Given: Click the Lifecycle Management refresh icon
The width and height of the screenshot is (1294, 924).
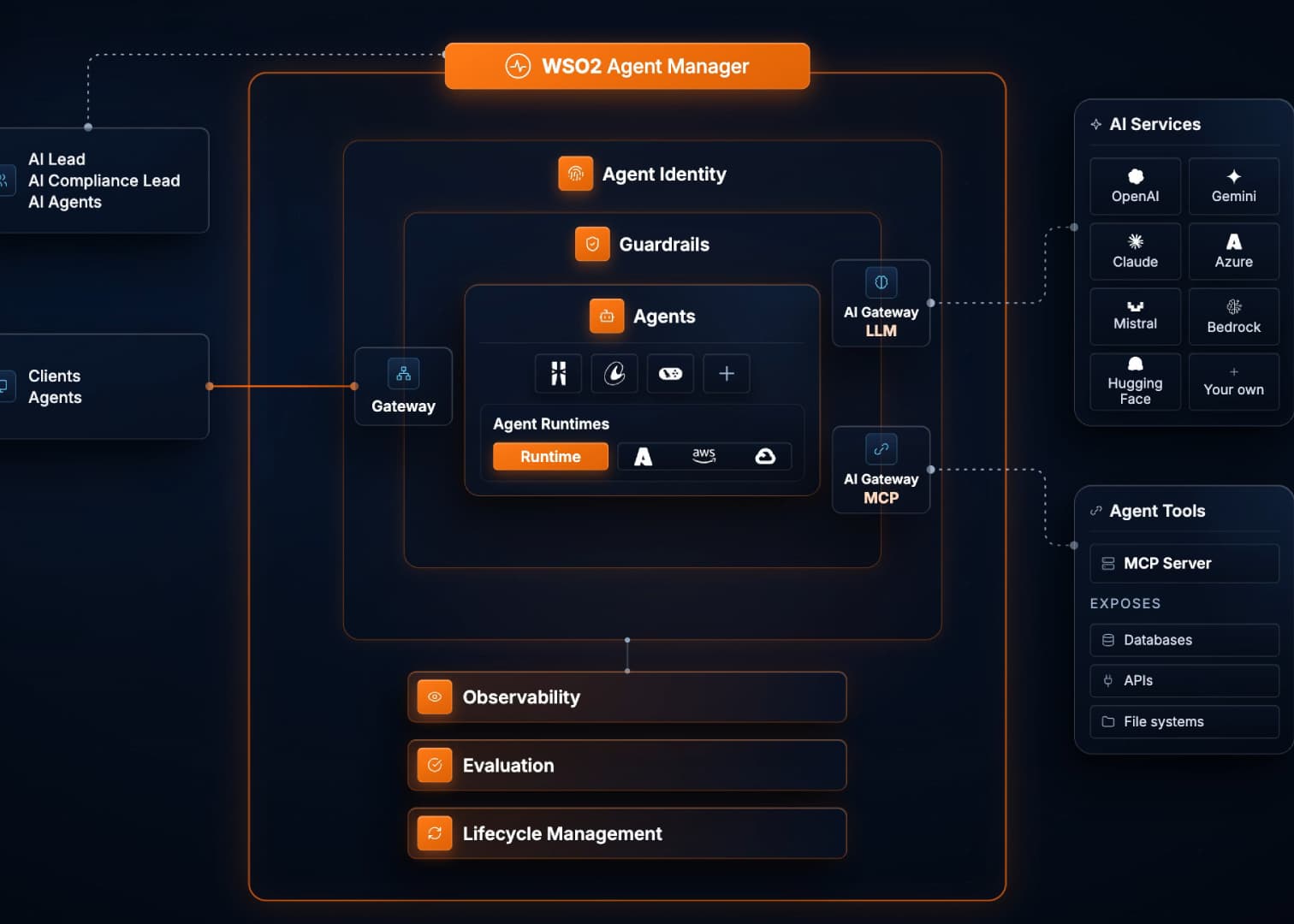Looking at the screenshot, I should (435, 833).
